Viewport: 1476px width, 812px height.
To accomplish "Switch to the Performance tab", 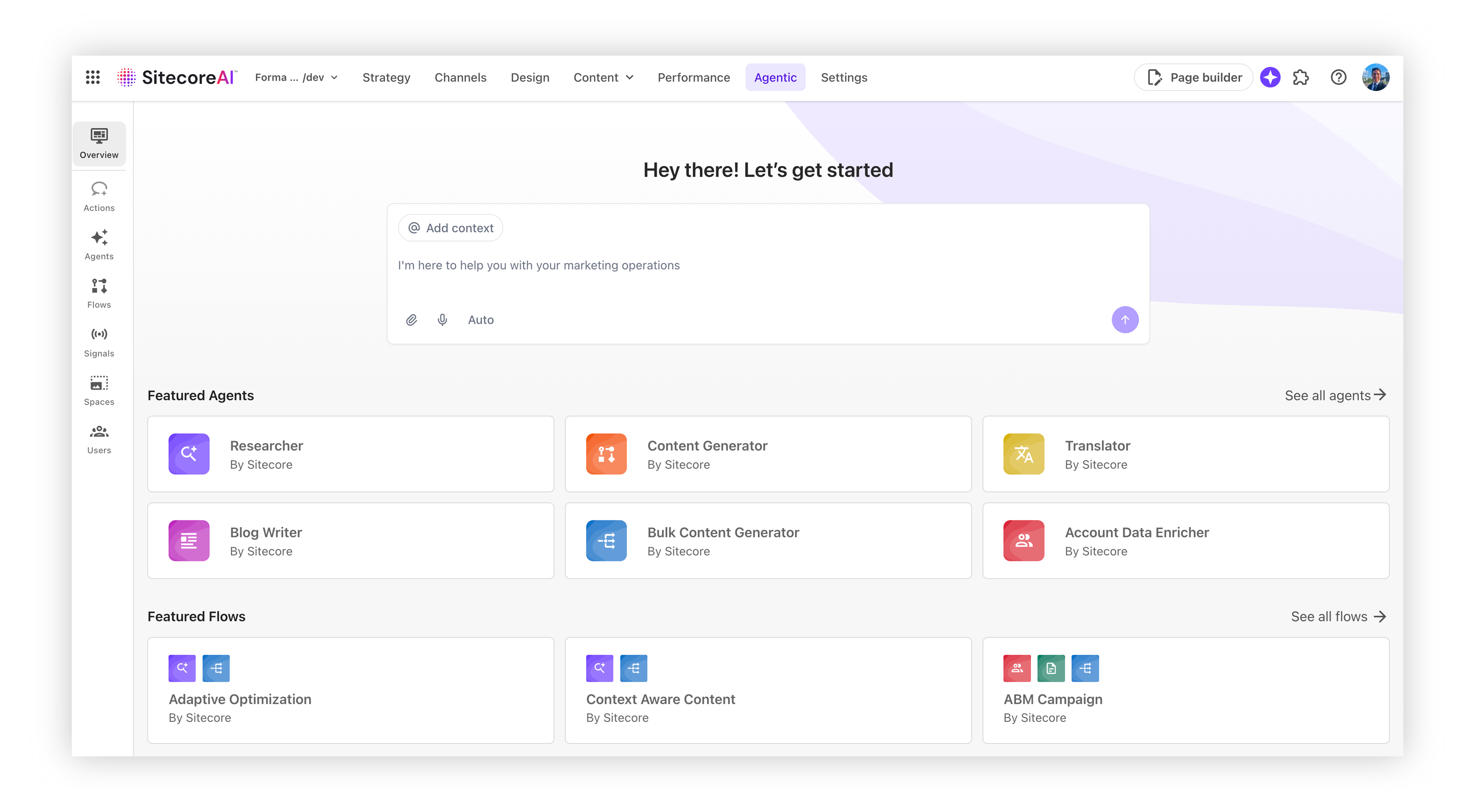I will coord(693,77).
